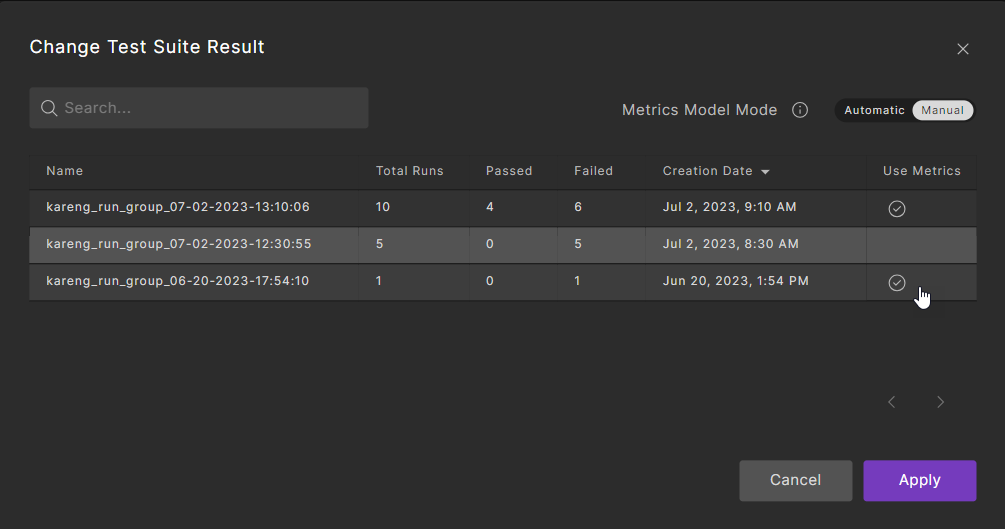Select the kareng_run_group_07-02-2023-12:30:55 row
Image resolution: width=1005 pixels, height=529 pixels.
click(178, 245)
